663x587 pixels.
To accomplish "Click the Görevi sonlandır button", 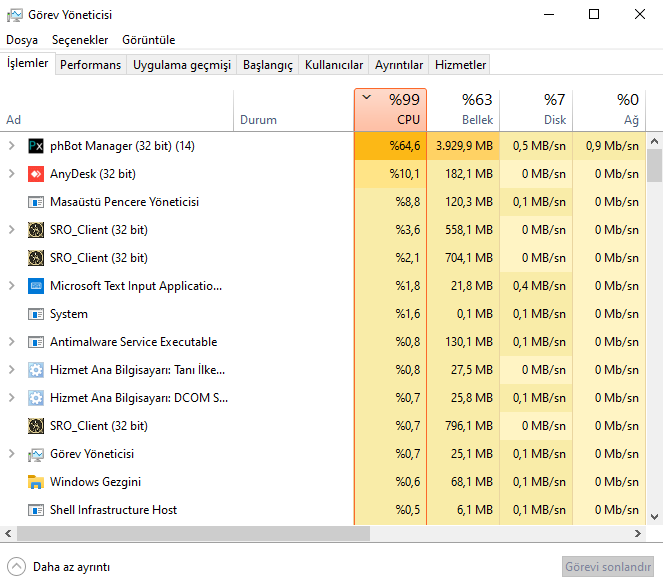I will click(x=608, y=567).
